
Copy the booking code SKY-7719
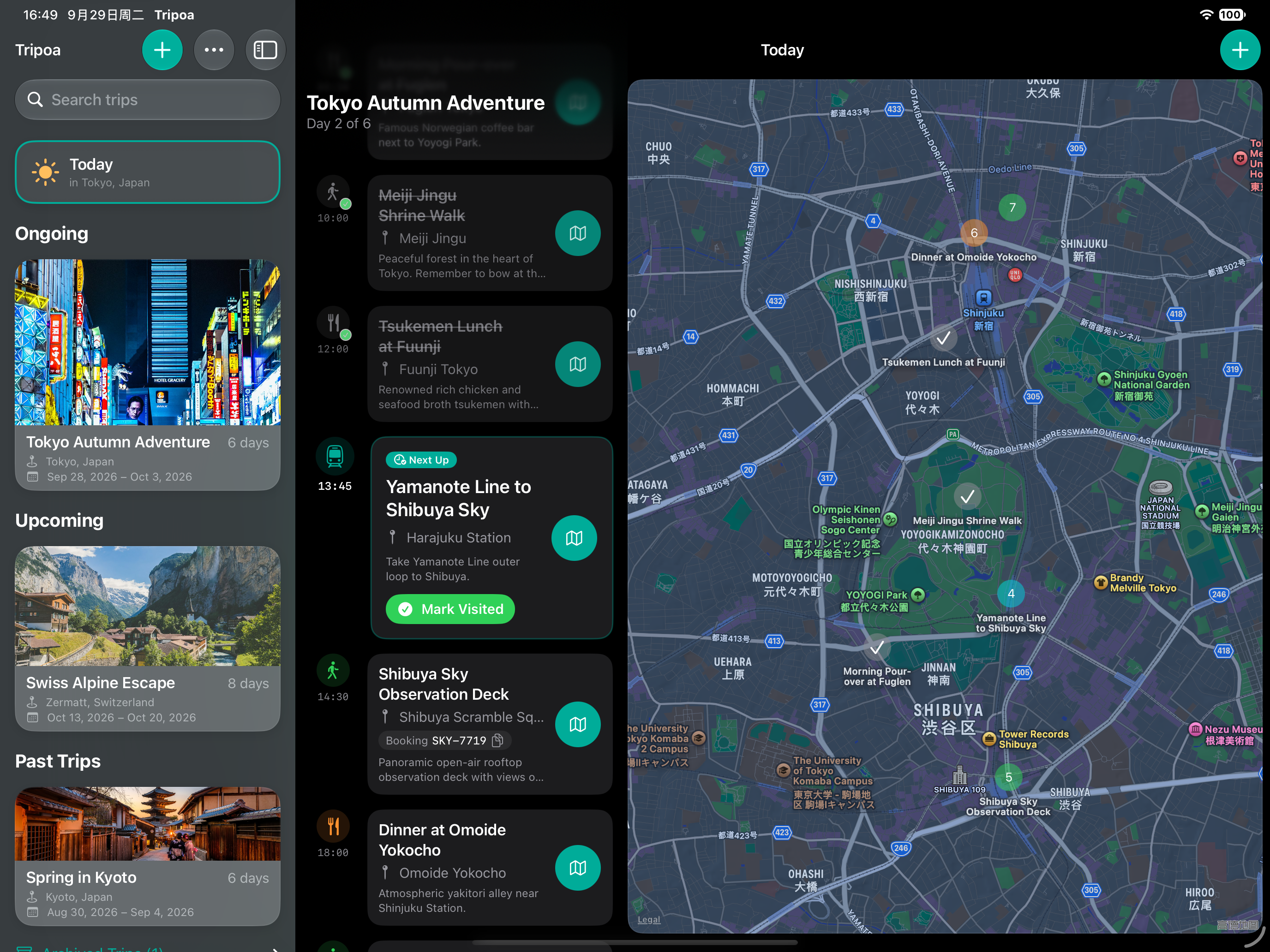[498, 740]
